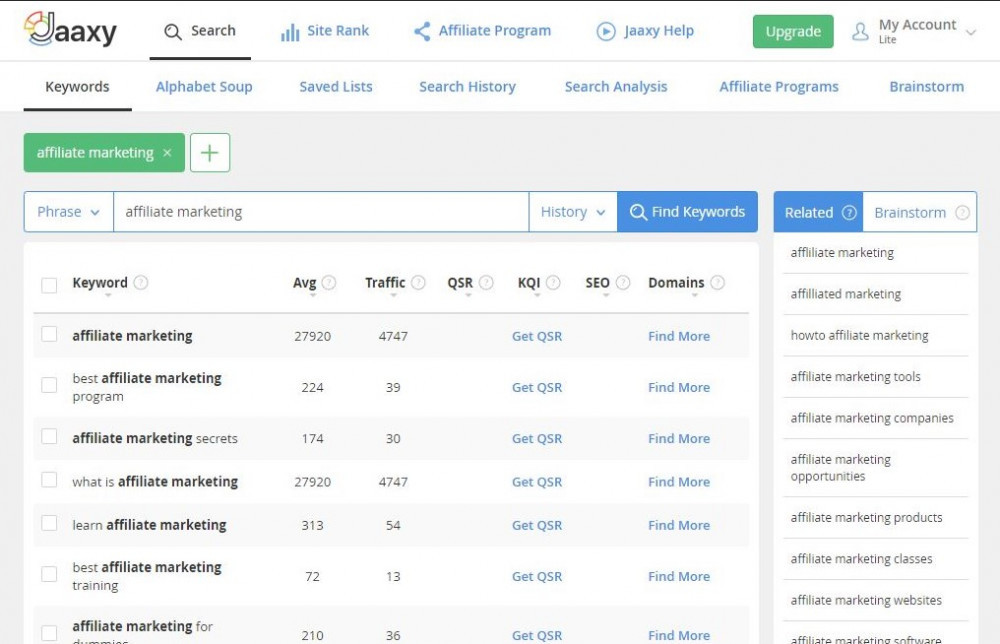Click the help icon on Related tab
This screenshot has height=644, width=1000.
coord(849,212)
